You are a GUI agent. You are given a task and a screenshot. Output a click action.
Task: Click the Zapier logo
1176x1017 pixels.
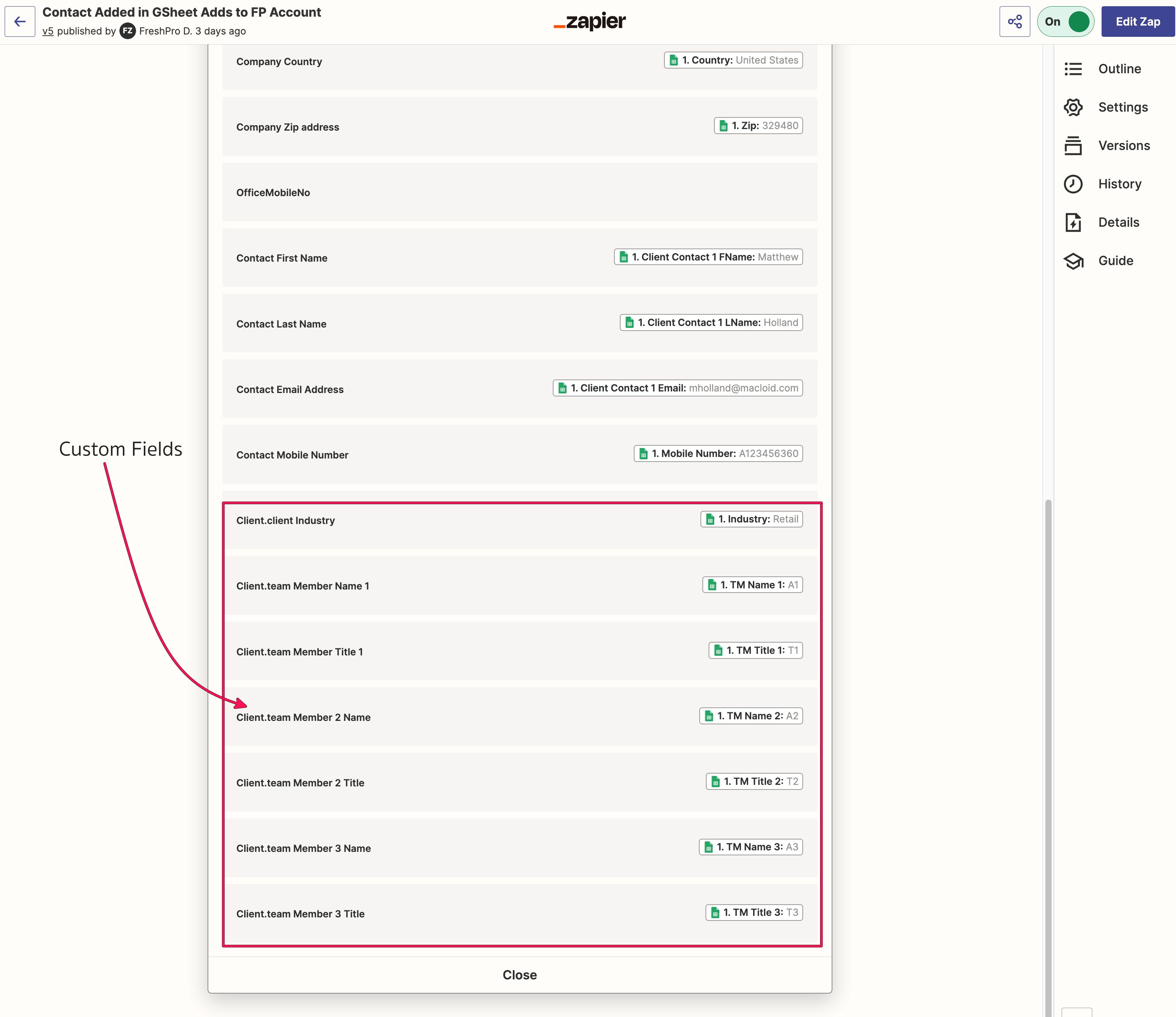[x=589, y=22]
